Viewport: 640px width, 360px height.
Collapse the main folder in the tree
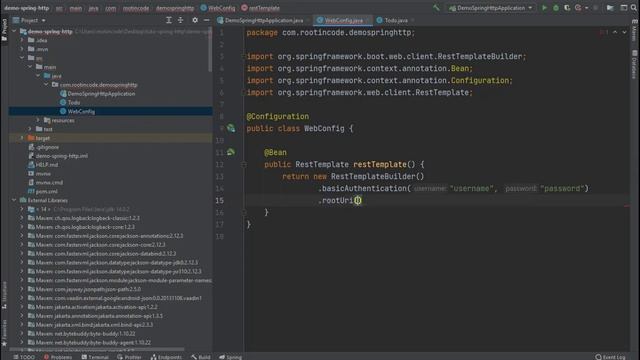coord(30,67)
